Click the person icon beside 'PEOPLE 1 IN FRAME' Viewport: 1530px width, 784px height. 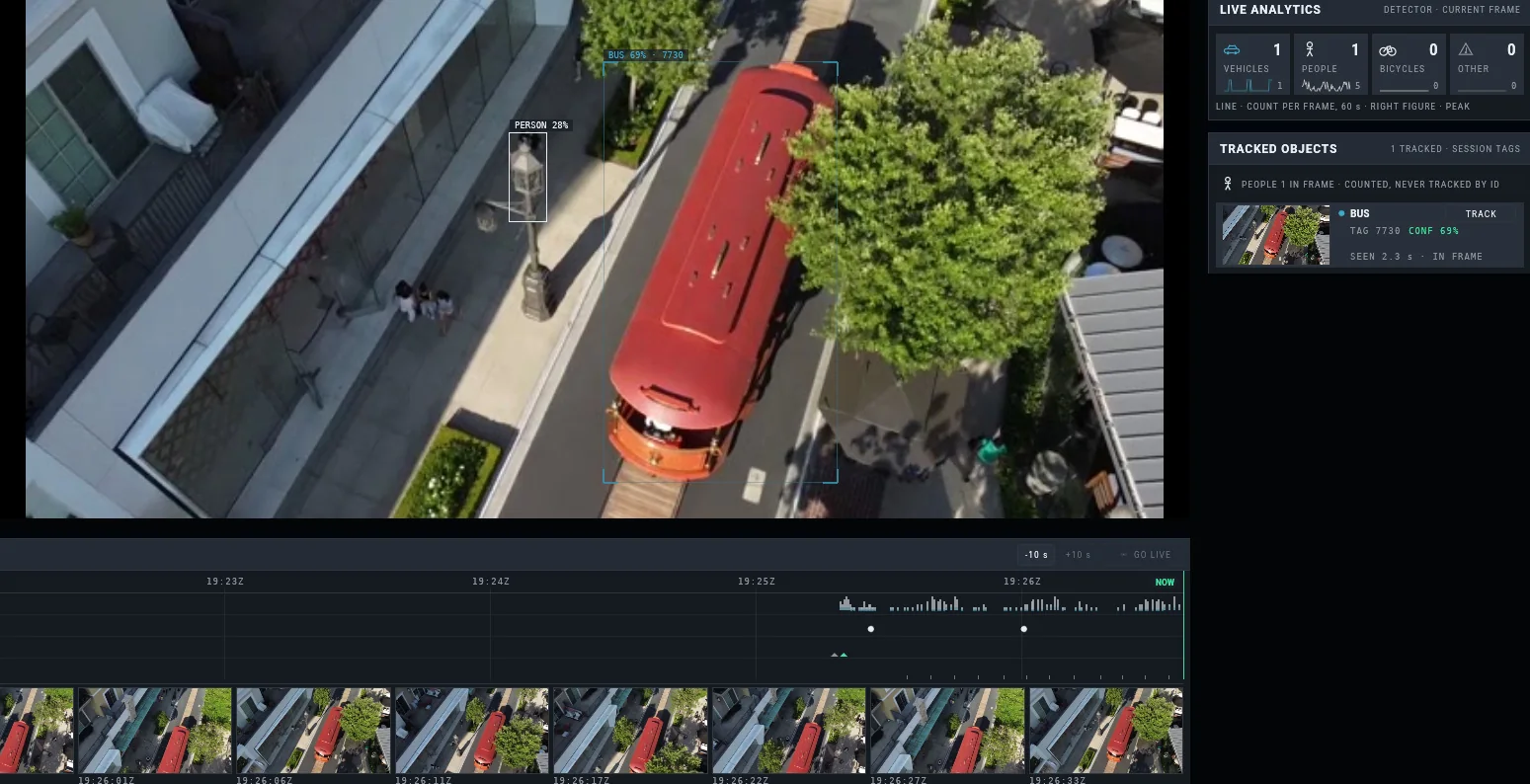(1228, 184)
